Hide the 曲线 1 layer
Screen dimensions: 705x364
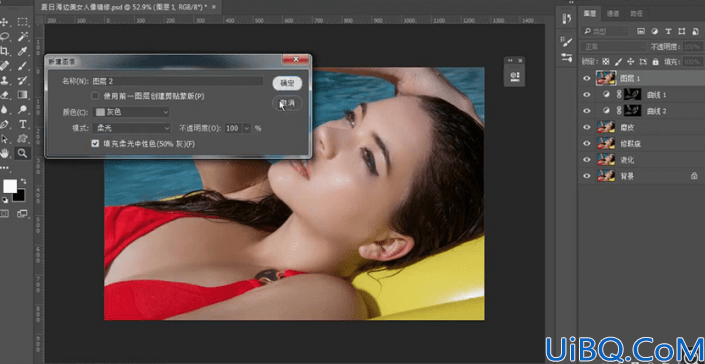pyautogui.click(x=586, y=95)
